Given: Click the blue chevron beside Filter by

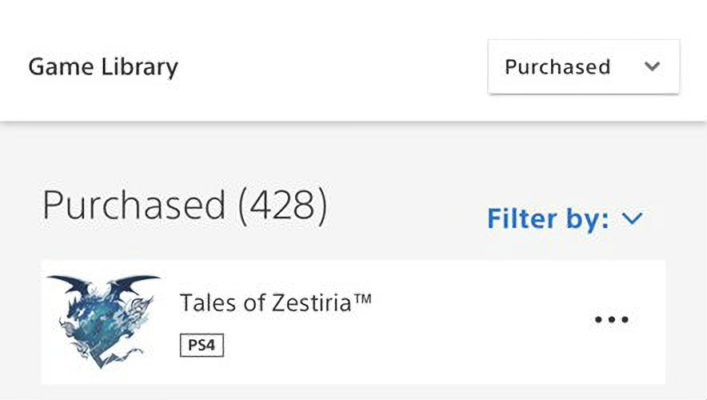Looking at the screenshot, I should coord(631,218).
